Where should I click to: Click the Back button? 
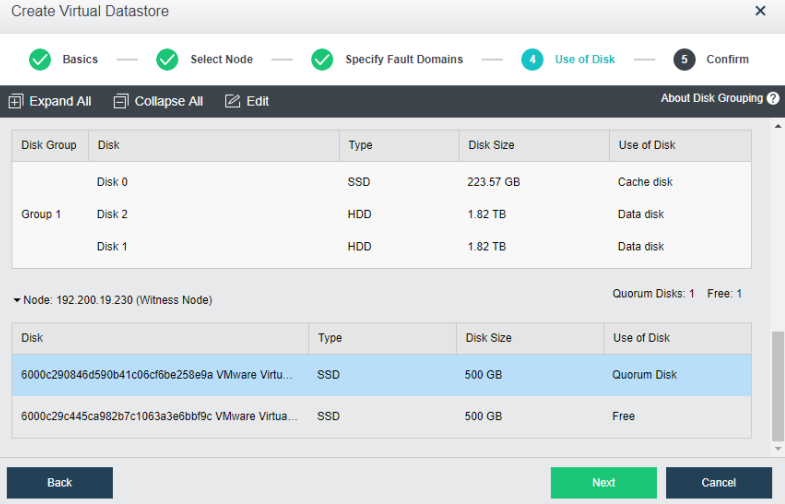click(60, 483)
